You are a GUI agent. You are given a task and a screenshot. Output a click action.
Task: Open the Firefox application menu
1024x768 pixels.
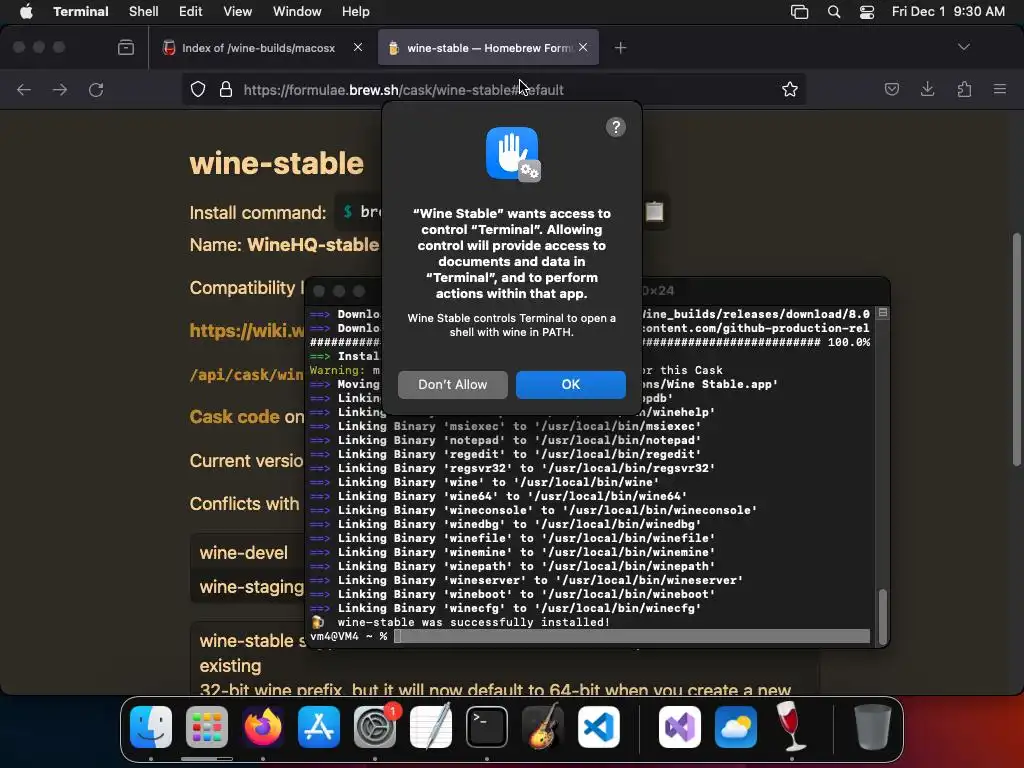click(1000, 89)
